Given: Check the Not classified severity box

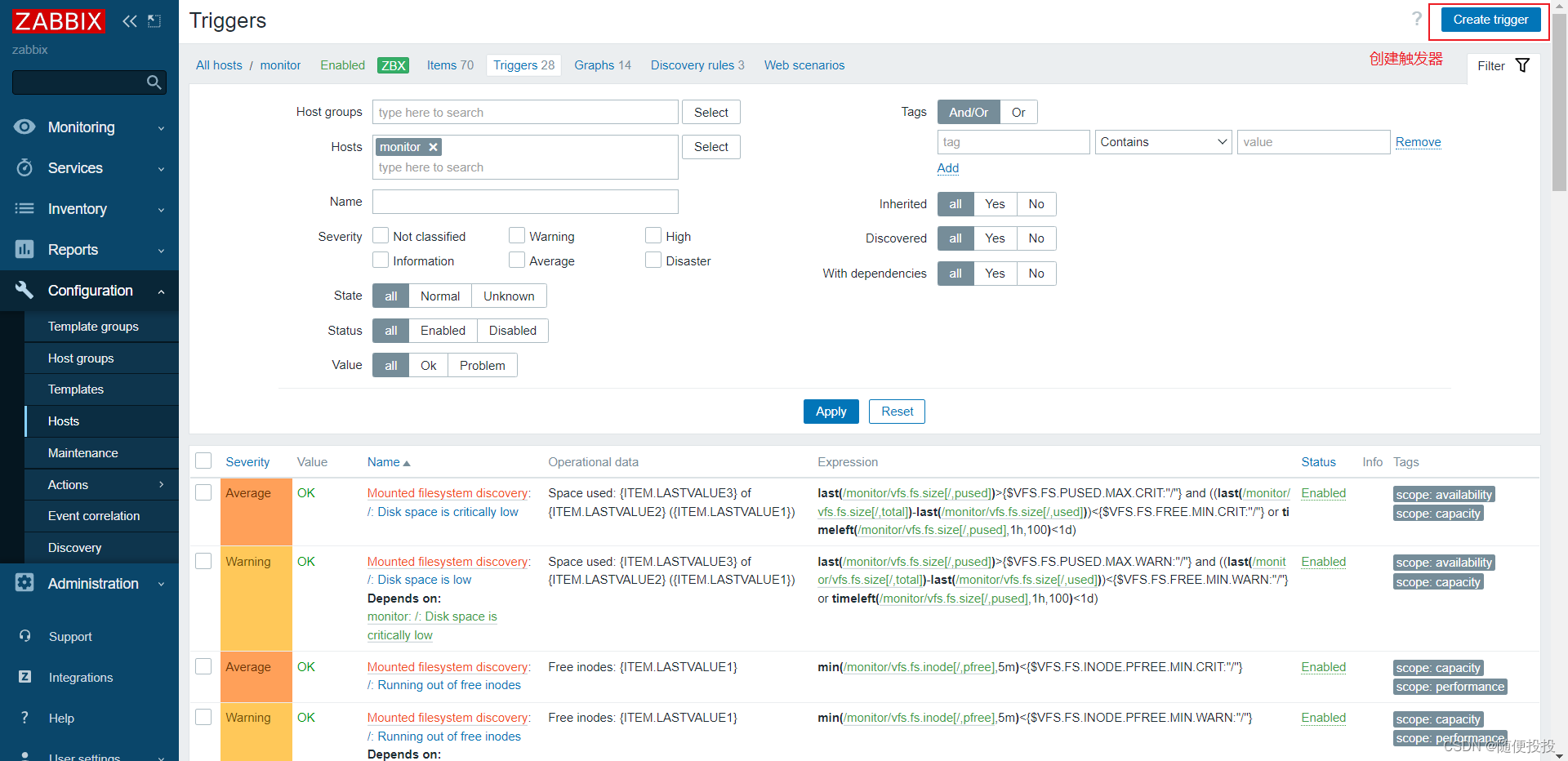Looking at the screenshot, I should point(381,235).
